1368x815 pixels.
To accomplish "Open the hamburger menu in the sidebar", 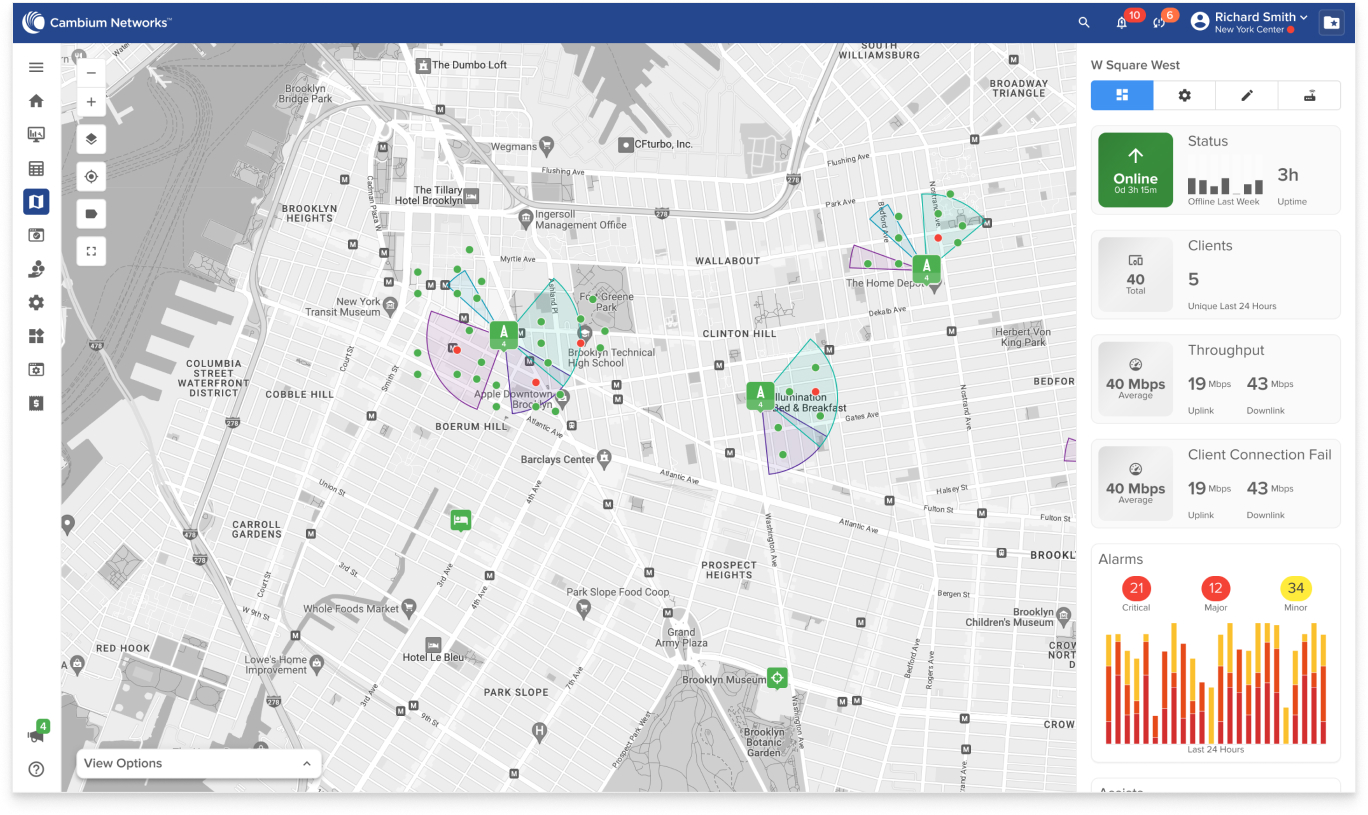I will tap(36, 67).
